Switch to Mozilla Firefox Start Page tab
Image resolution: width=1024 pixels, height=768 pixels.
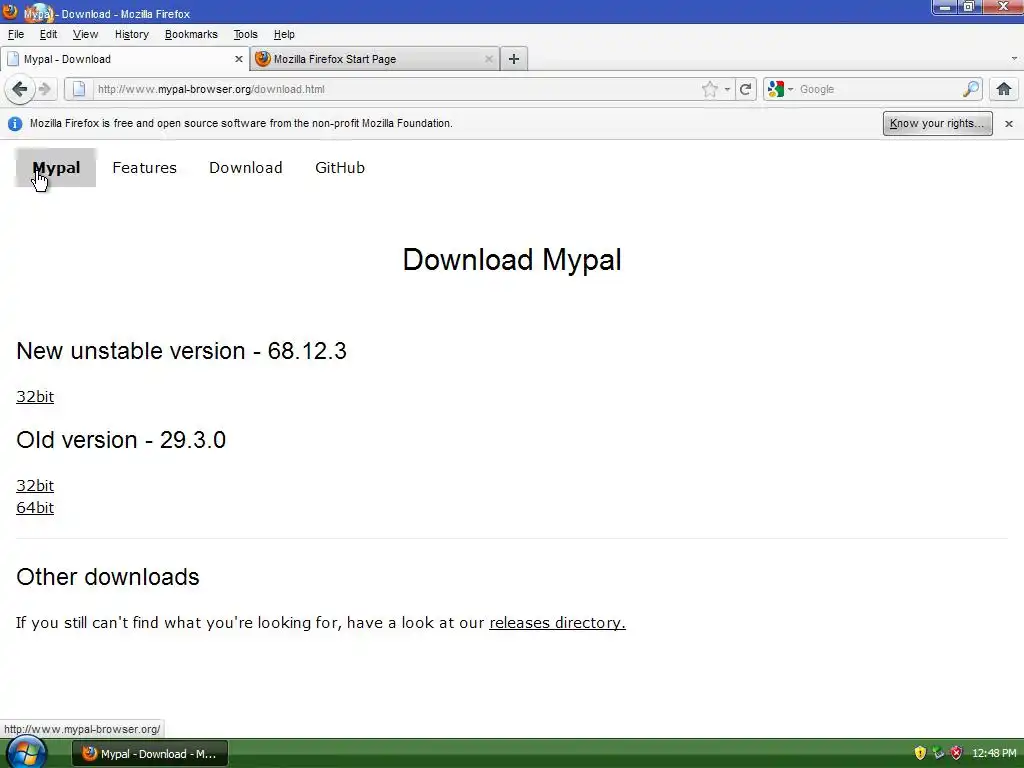click(375, 59)
